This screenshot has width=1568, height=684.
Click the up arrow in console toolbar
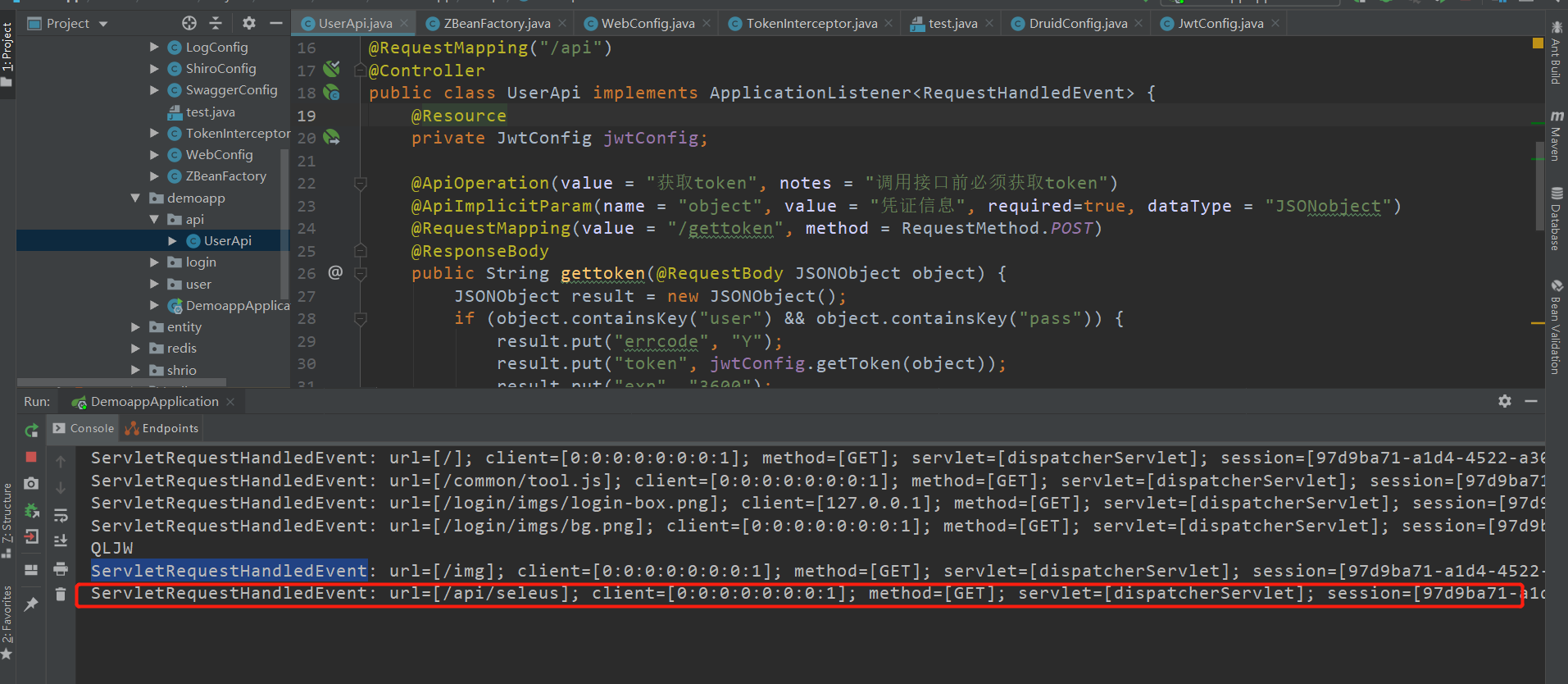click(x=61, y=462)
